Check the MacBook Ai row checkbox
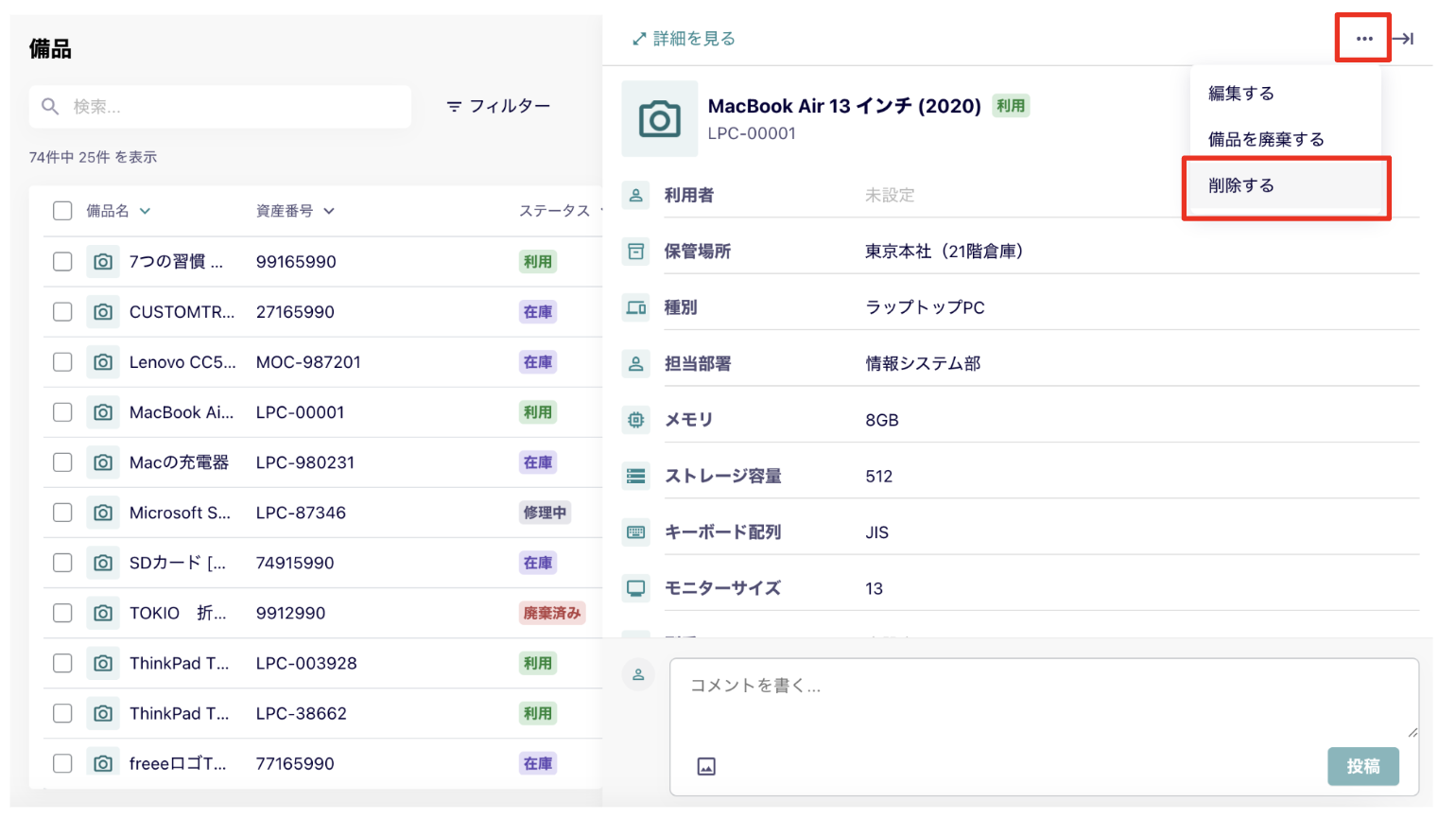This screenshot has width=1456, height=819. coord(62,411)
